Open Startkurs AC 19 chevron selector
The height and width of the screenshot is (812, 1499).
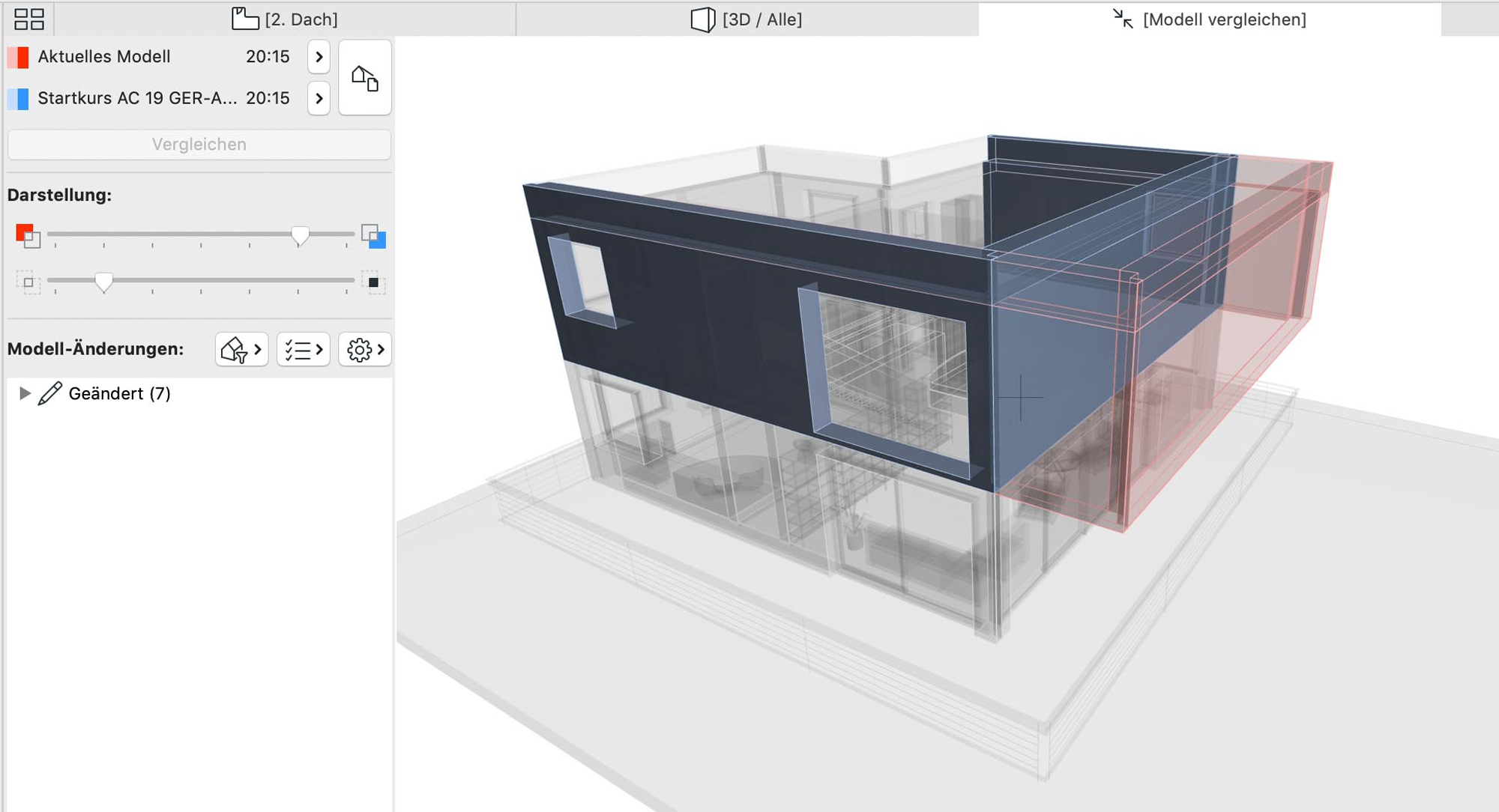tap(319, 98)
